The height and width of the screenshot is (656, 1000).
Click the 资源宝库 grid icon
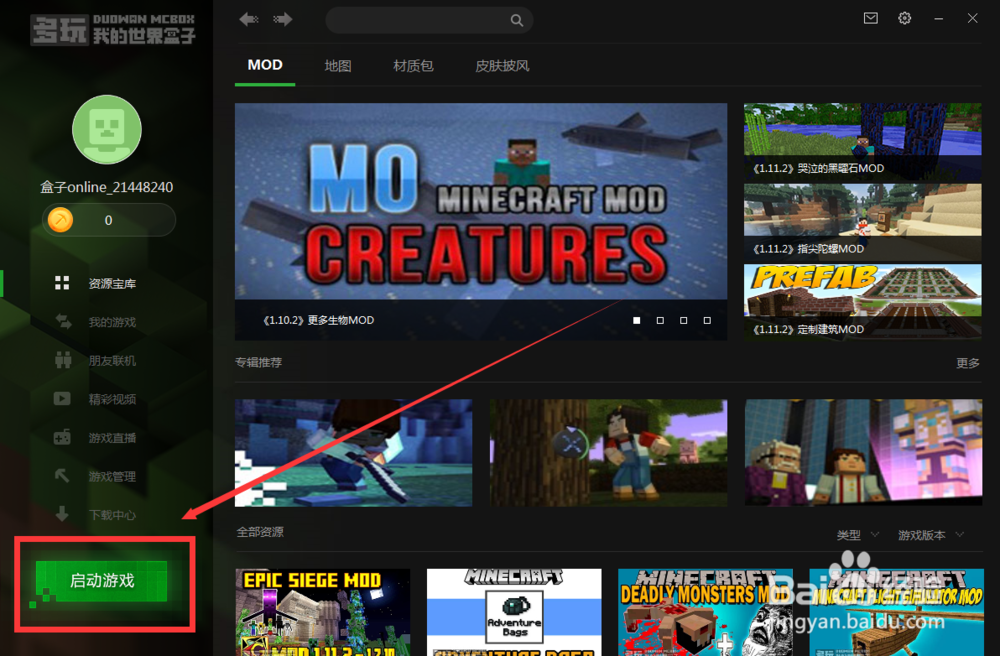point(62,283)
